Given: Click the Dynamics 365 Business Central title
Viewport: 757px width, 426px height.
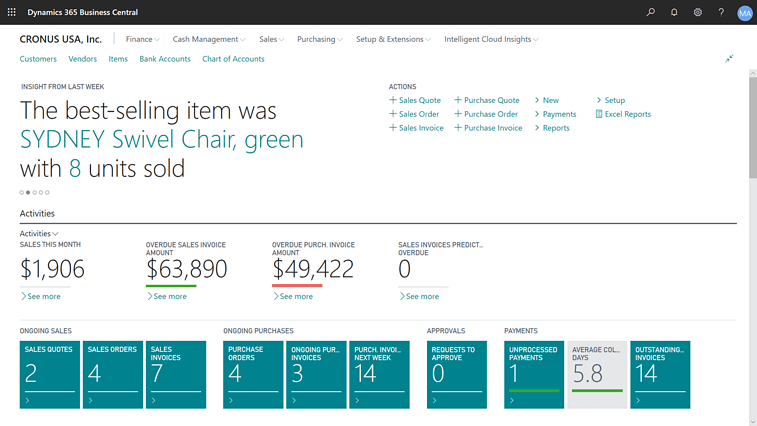Looking at the screenshot, I should [83, 12].
